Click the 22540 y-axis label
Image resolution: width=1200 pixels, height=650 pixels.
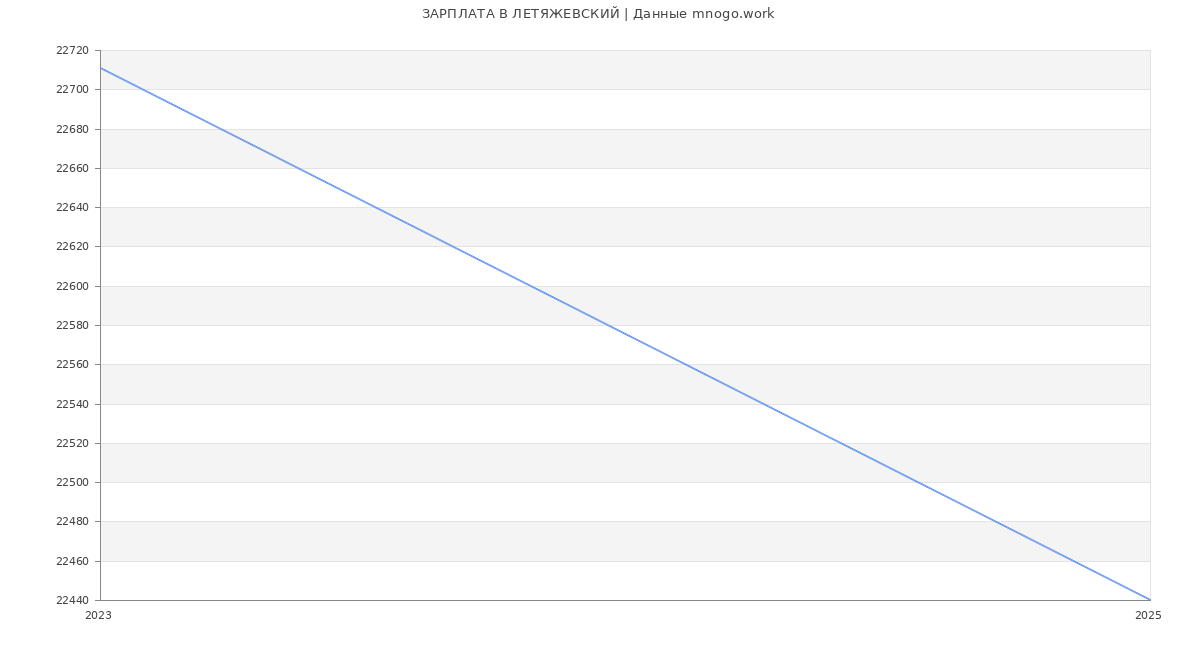tap(72, 404)
